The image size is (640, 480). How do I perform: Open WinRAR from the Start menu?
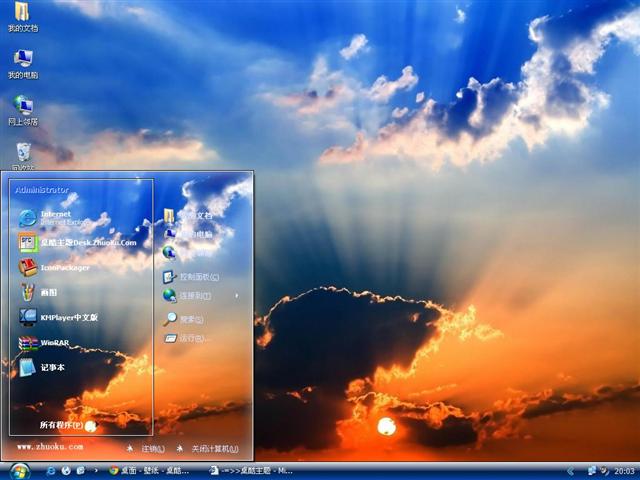pos(43,342)
